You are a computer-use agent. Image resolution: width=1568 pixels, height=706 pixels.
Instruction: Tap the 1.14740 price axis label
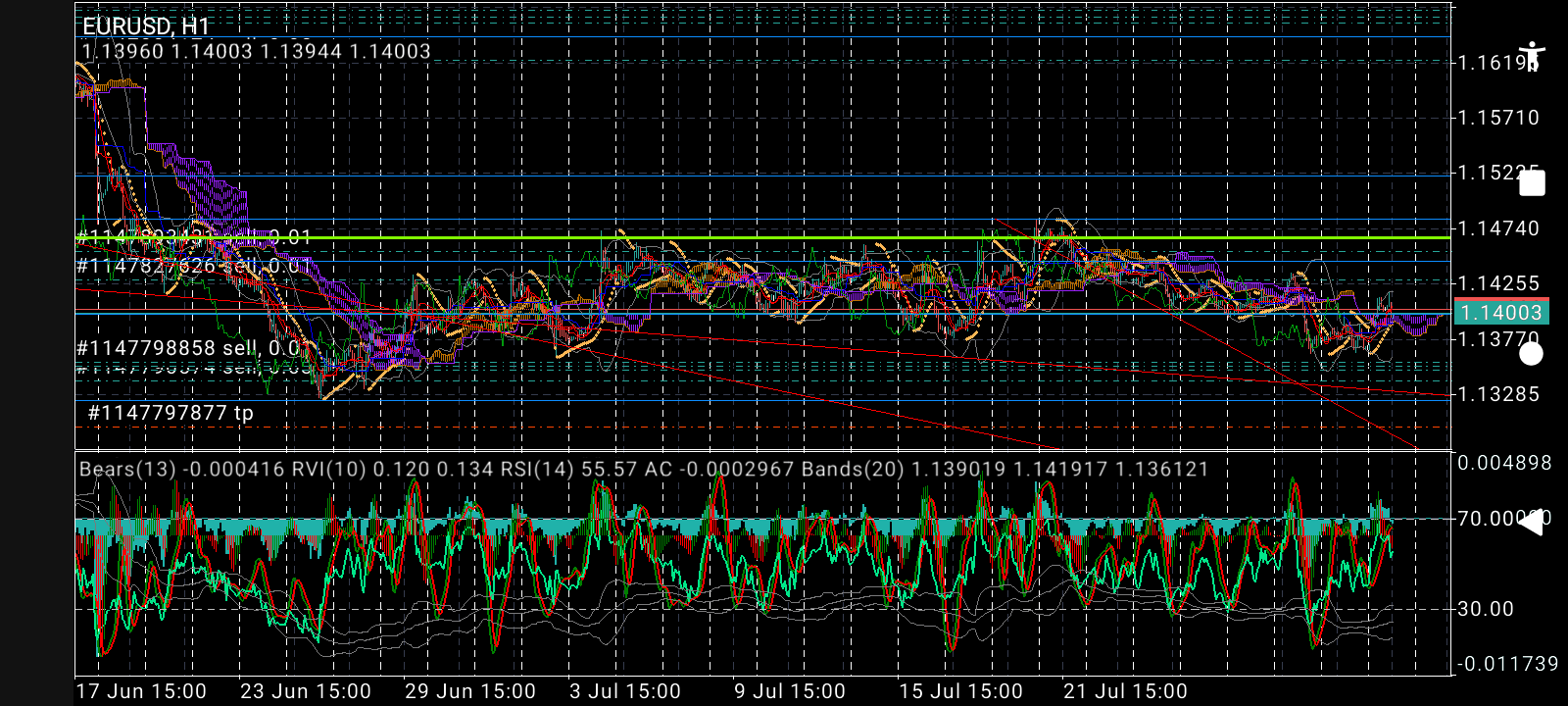(x=1498, y=228)
